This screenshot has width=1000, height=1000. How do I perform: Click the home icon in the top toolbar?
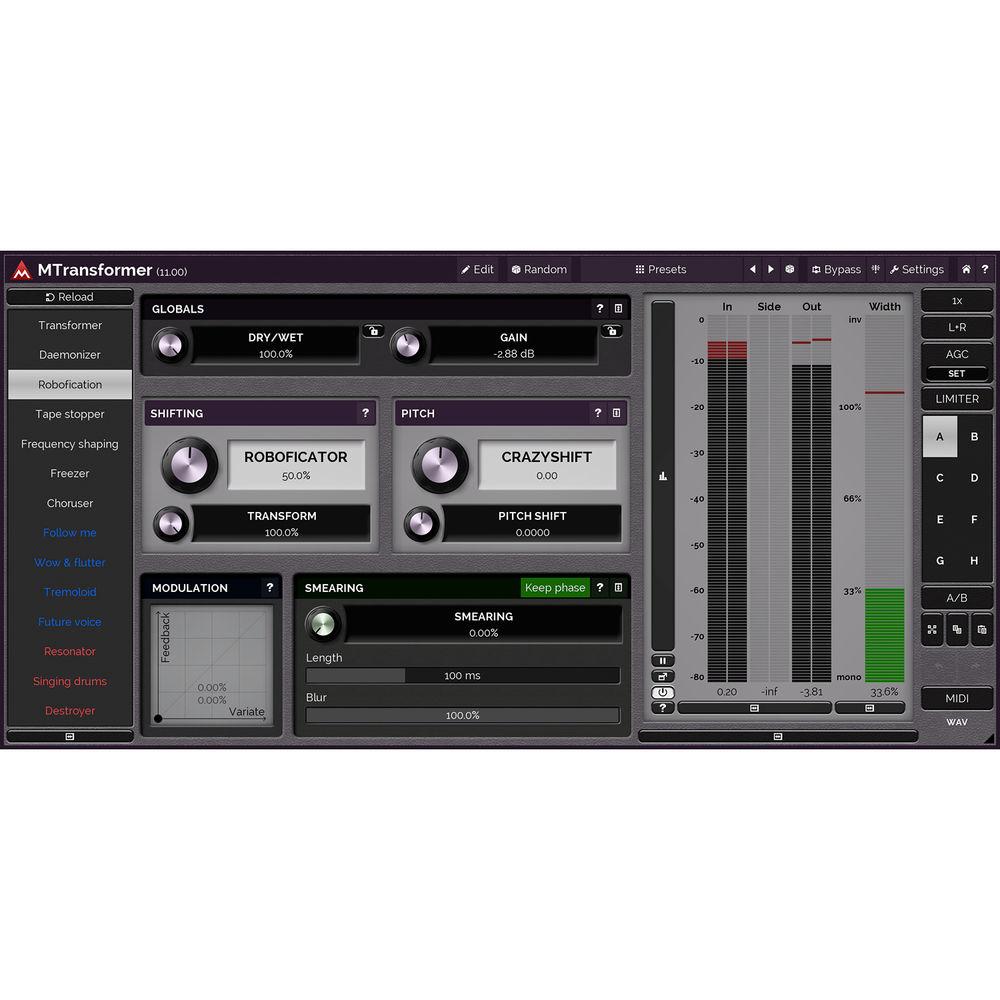(x=966, y=269)
